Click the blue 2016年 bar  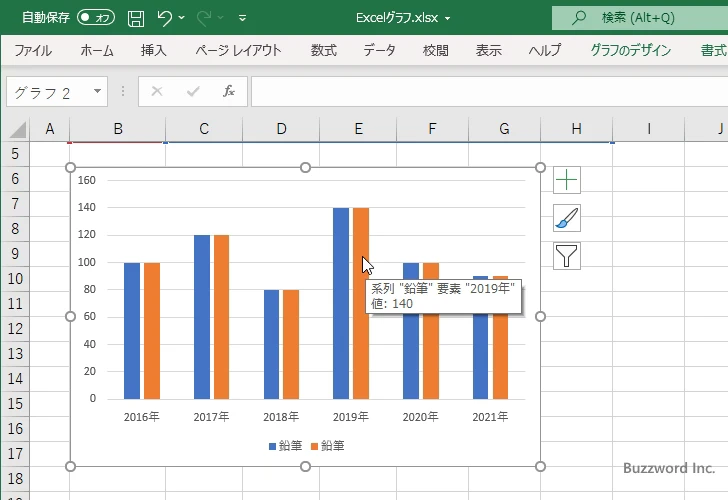click(x=132, y=331)
